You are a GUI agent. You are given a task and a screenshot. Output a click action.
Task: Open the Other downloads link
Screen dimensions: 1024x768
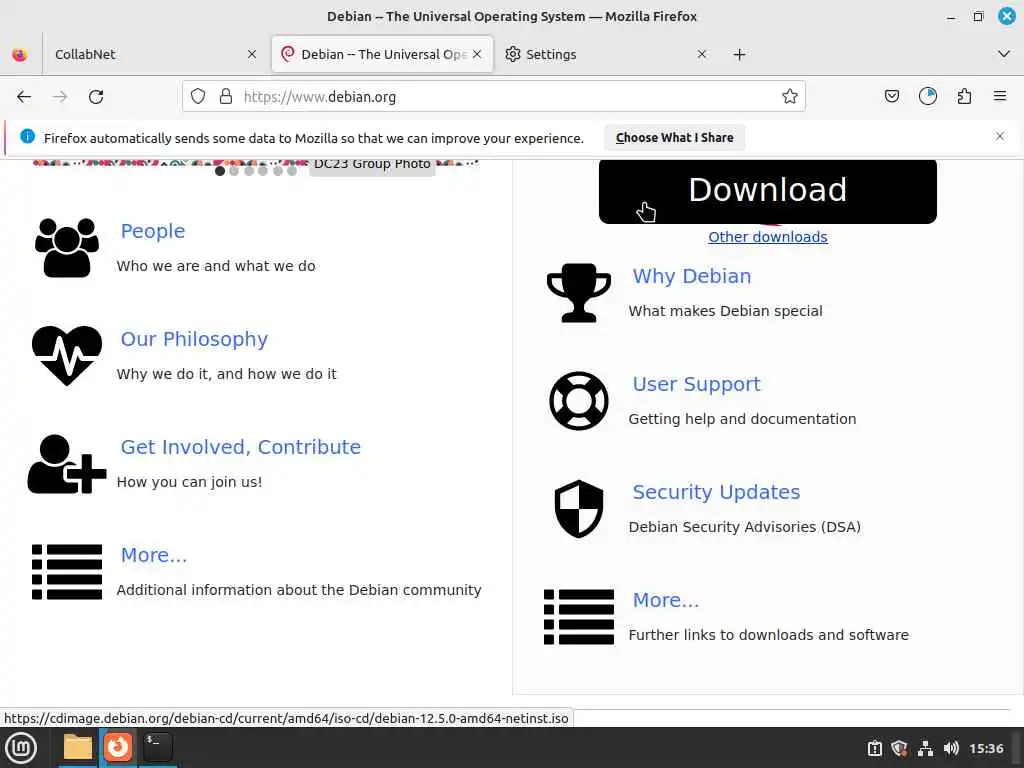tap(768, 237)
